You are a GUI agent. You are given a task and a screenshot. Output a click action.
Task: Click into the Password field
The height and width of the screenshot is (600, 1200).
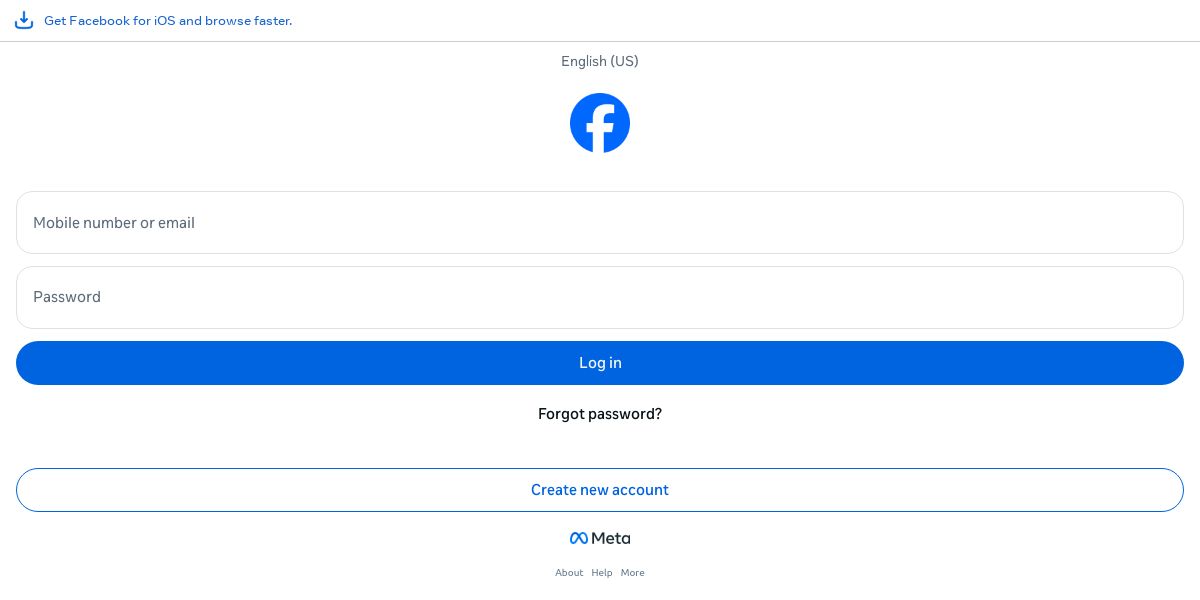(x=600, y=297)
